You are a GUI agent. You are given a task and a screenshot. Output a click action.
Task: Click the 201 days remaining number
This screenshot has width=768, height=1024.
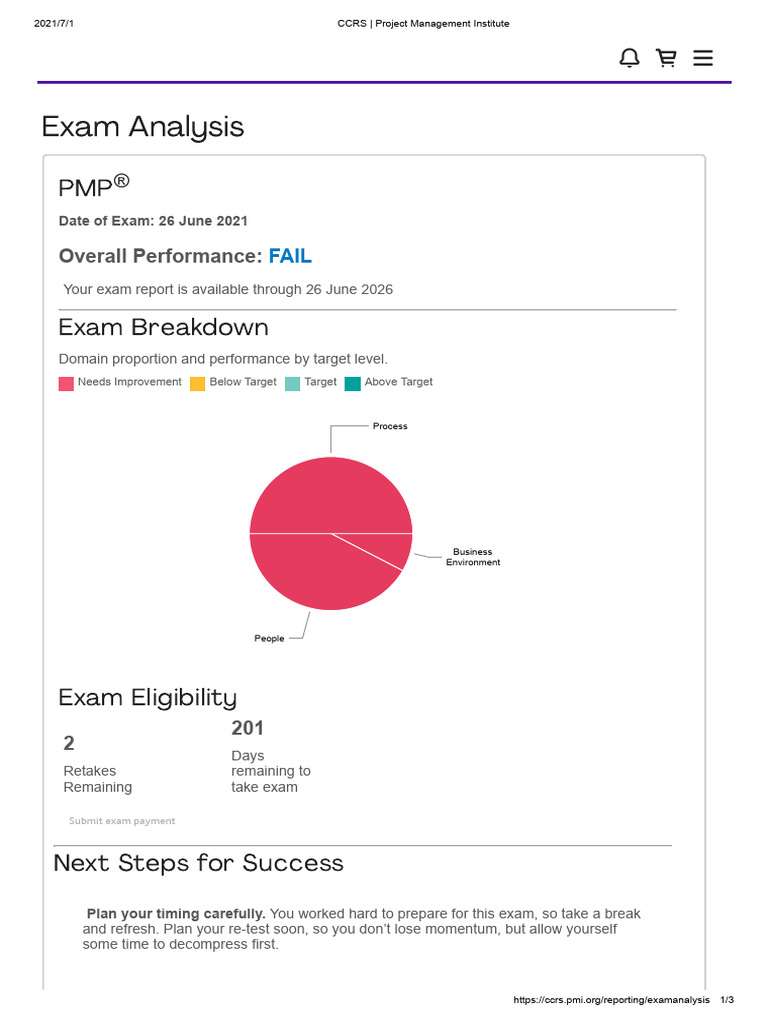[248, 728]
